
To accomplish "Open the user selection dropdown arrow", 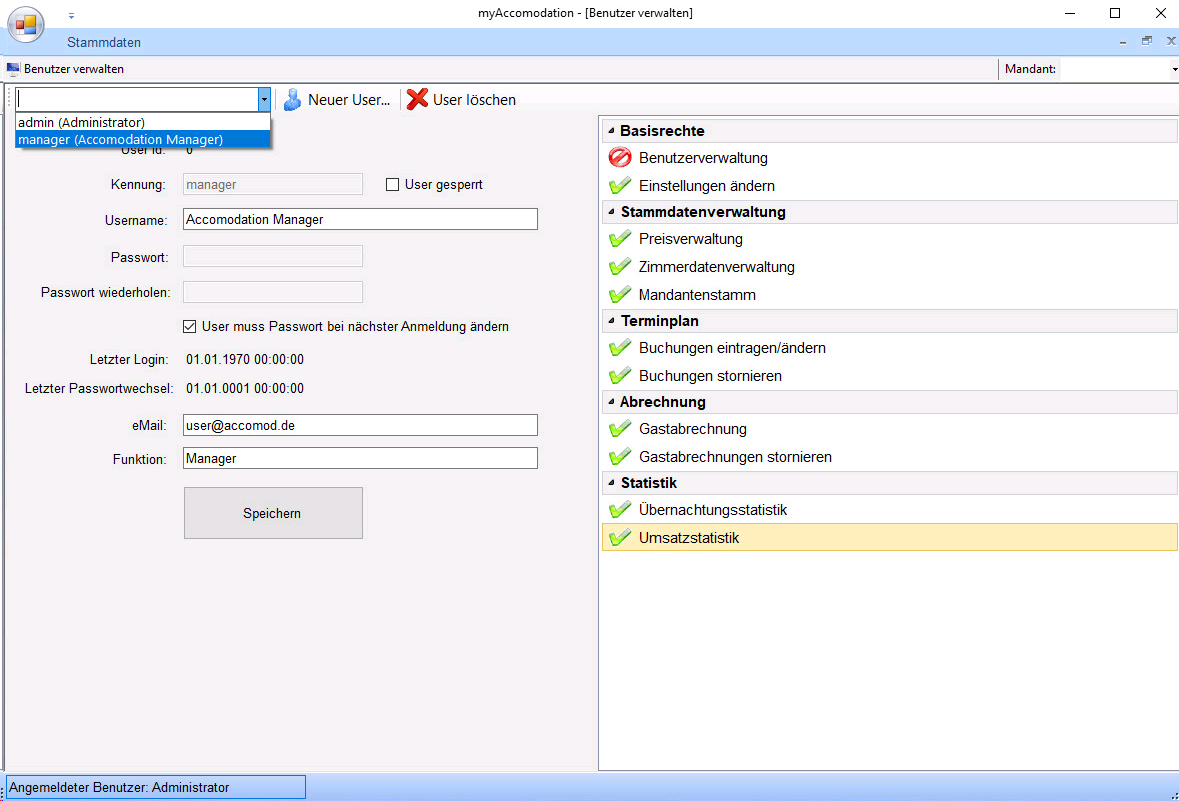I will [x=264, y=99].
